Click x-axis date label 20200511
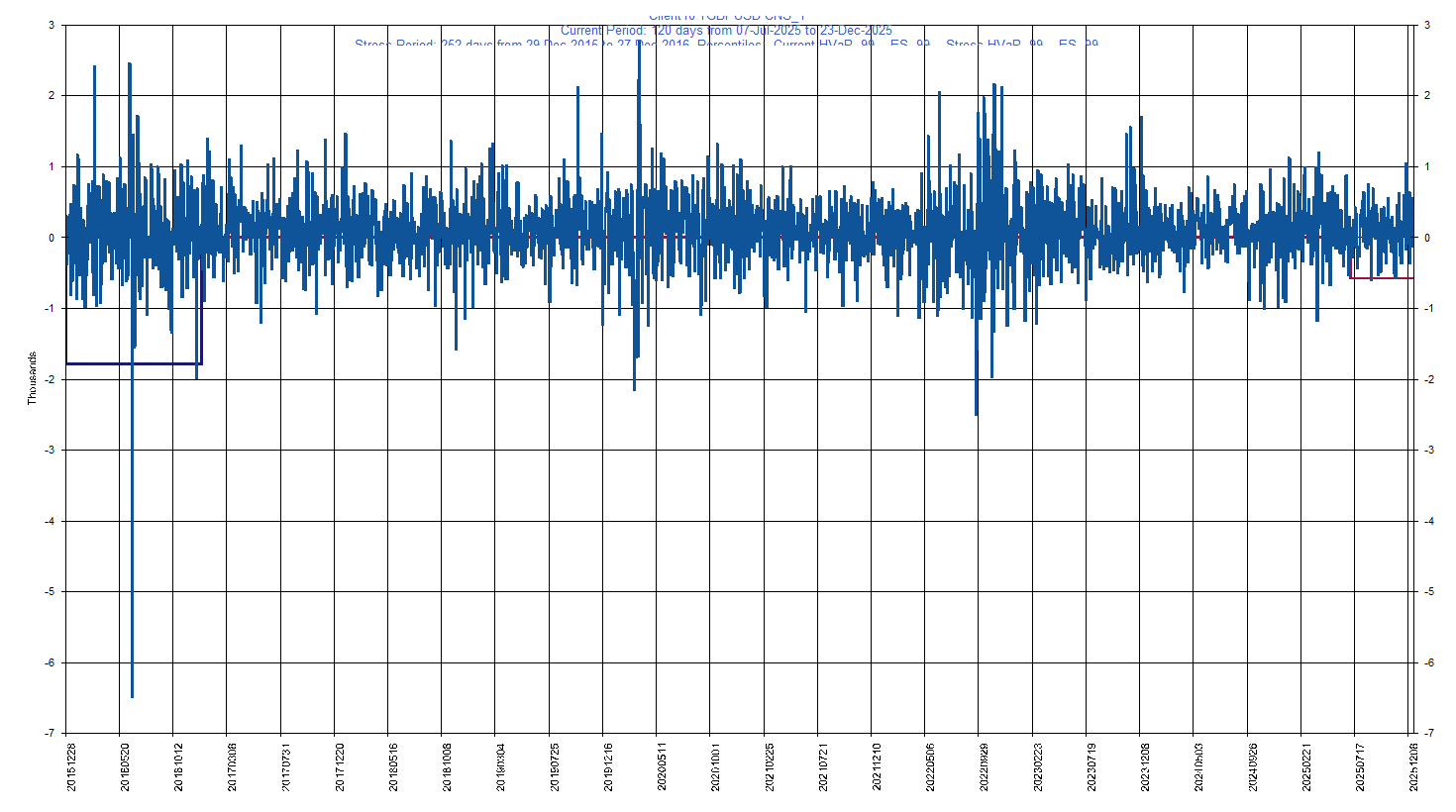The height and width of the screenshot is (812, 1456). 662,766
